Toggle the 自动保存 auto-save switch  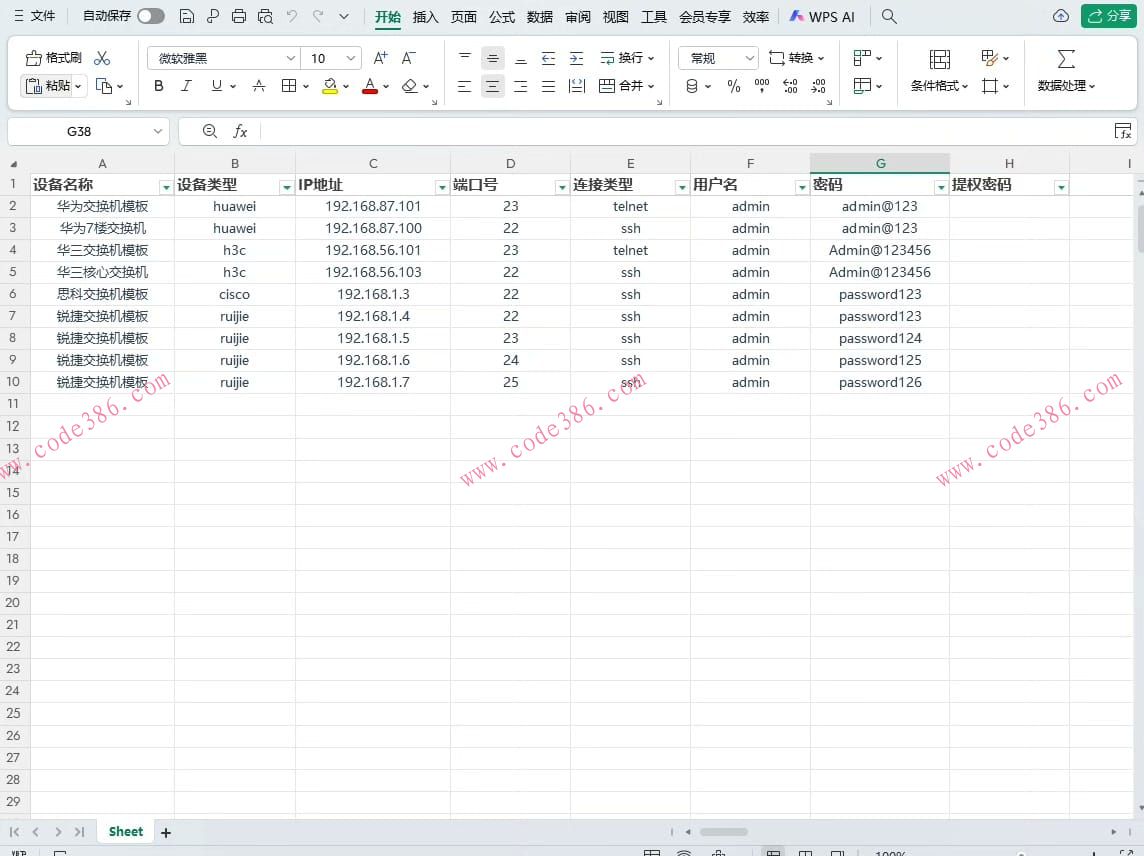(x=151, y=16)
